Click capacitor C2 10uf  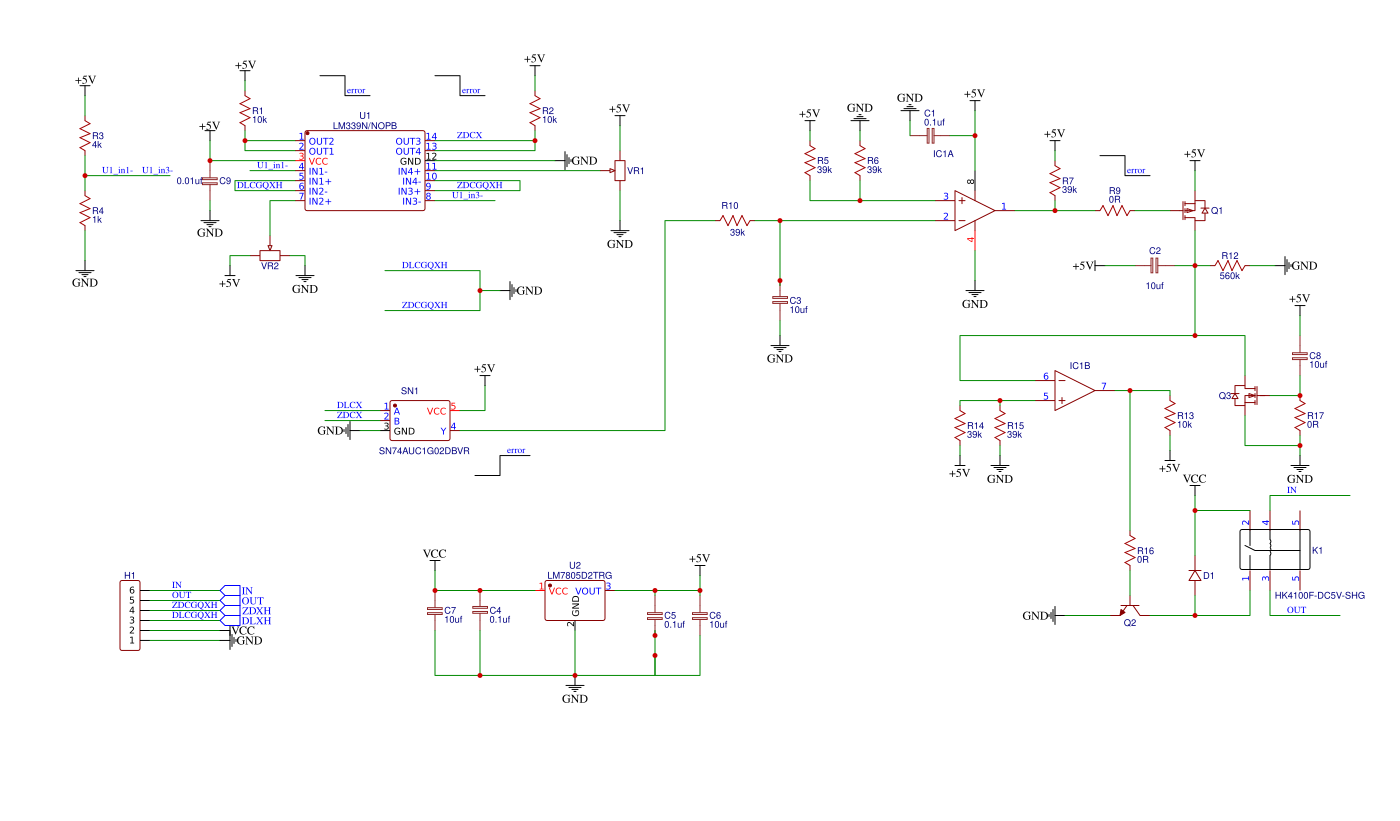click(1154, 265)
